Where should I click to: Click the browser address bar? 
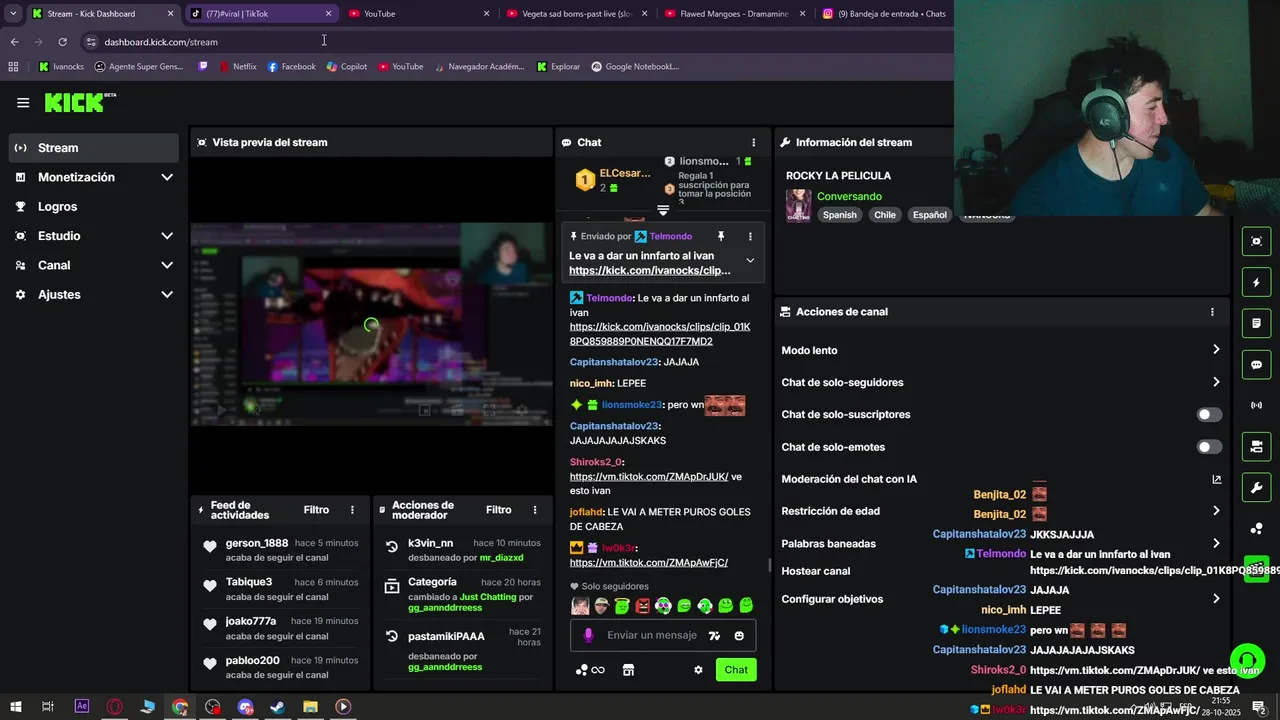pyautogui.click(x=515, y=42)
